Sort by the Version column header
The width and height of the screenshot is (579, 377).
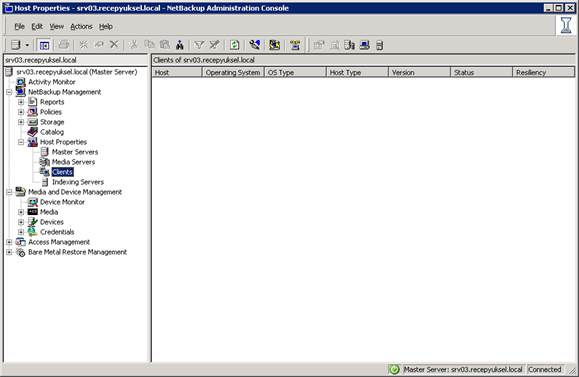[420, 72]
